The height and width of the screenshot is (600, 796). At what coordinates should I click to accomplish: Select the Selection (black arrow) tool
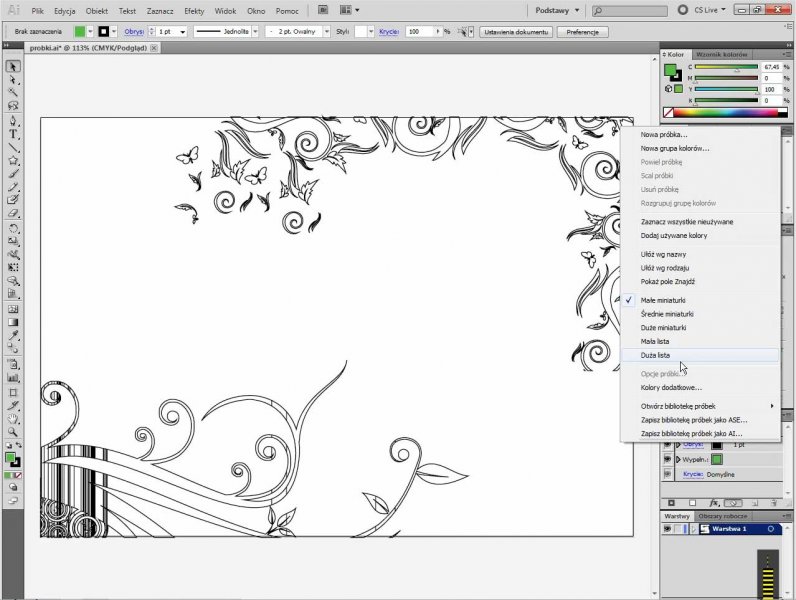pyautogui.click(x=13, y=66)
